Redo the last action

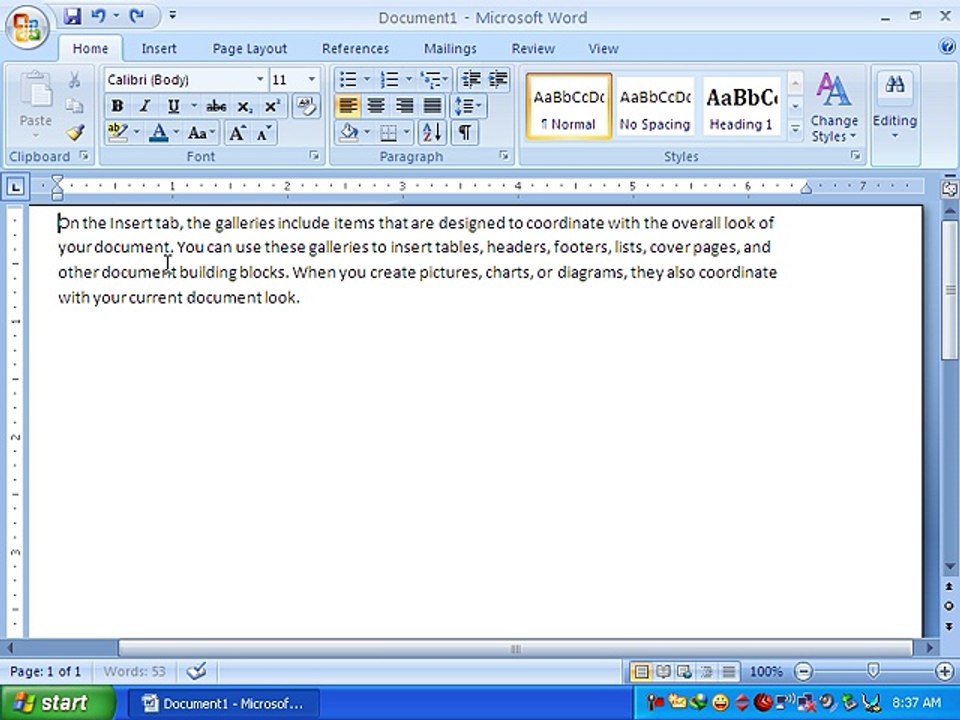point(137,16)
